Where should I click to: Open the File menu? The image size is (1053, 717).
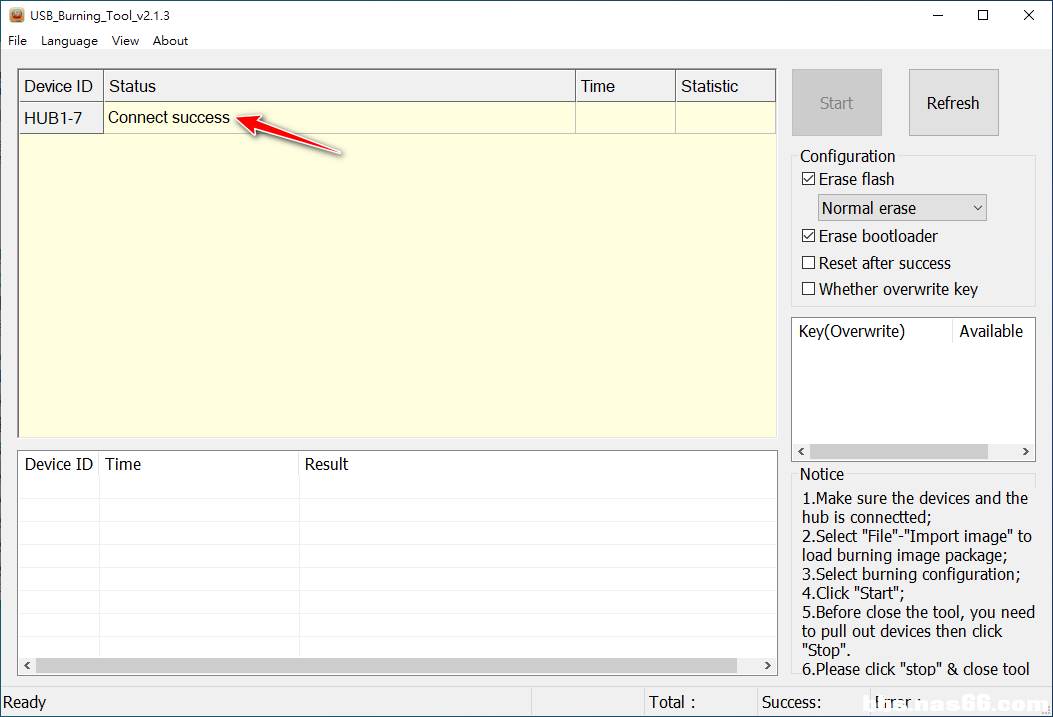tap(17, 41)
